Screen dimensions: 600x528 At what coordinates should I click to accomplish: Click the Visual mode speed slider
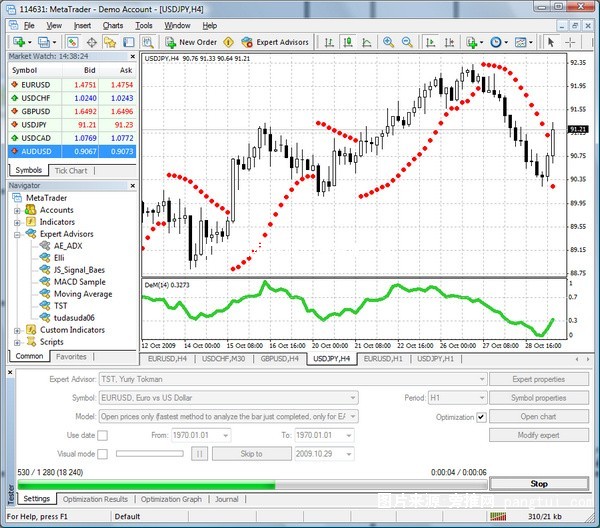pos(150,453)
